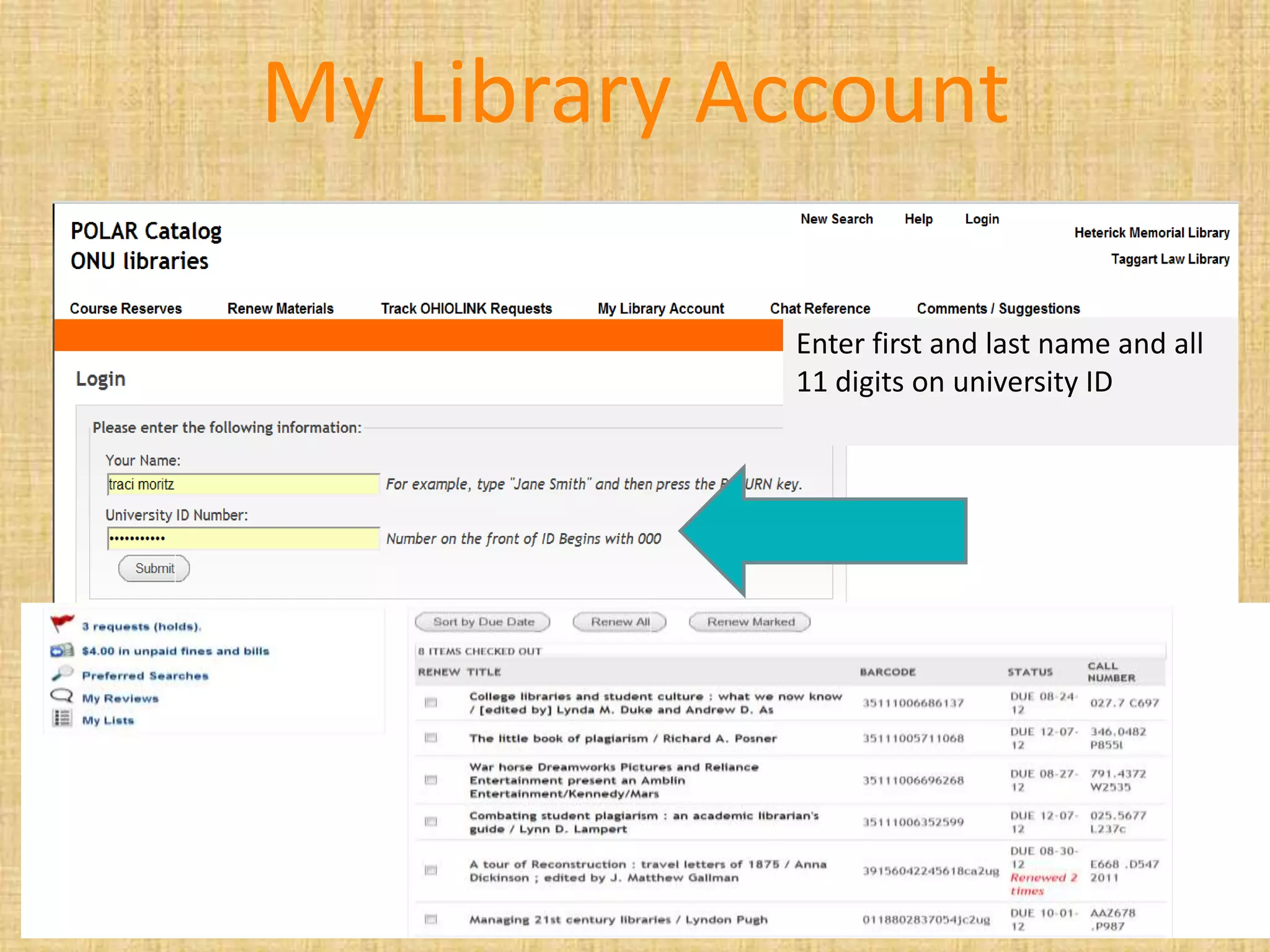Click the STATUS column header

pos(1030,672)
